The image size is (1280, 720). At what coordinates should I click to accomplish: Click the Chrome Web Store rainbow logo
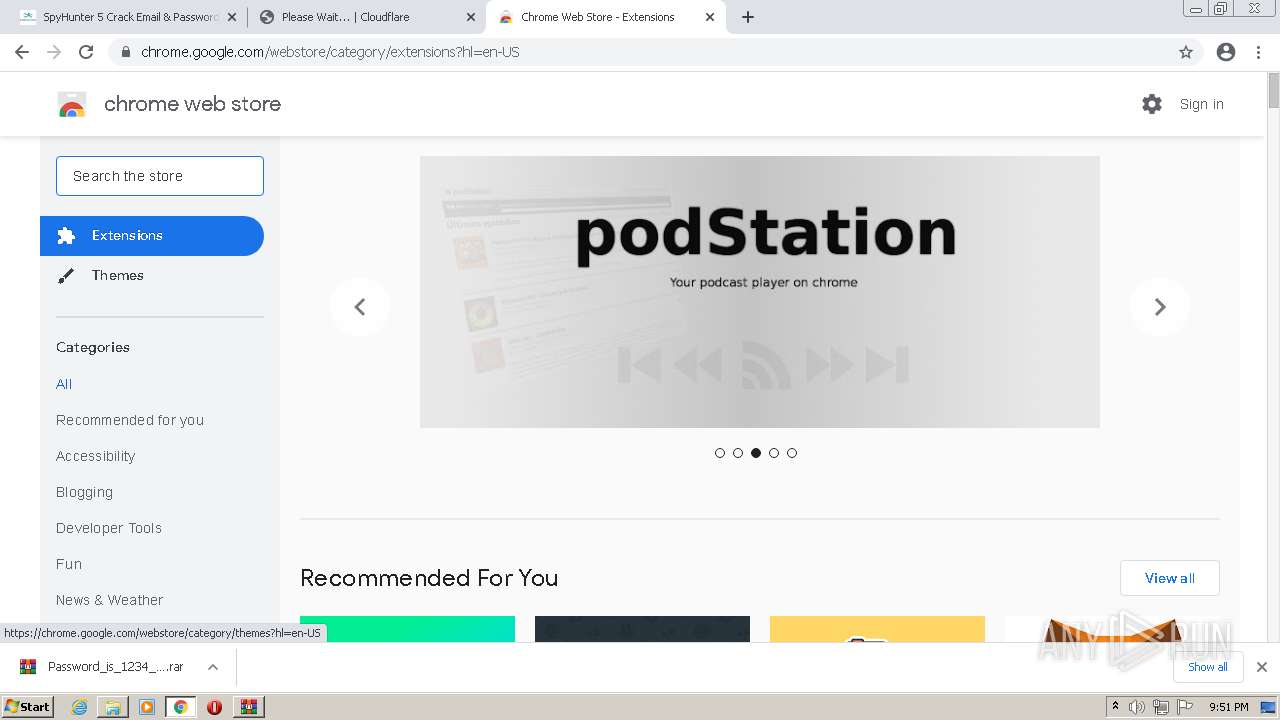pyautogui.click(x=72, y=104)
